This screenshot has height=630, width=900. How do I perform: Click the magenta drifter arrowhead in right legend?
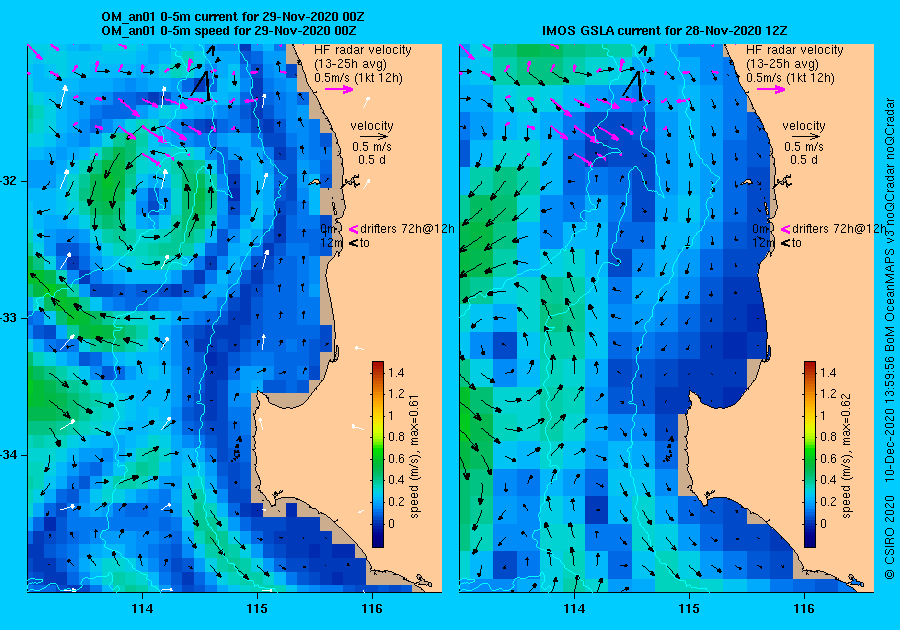[785, 230]
